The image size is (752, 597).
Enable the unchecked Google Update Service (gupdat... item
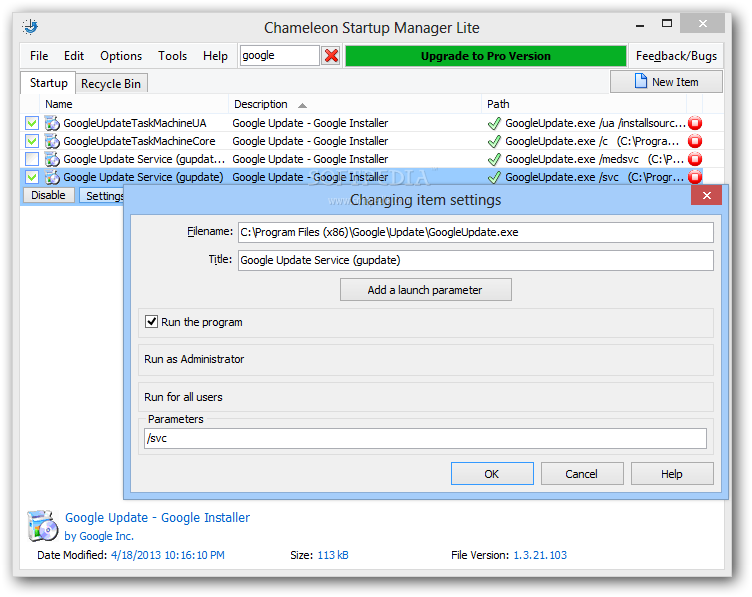pyautogui.click(x=32, y=159)
